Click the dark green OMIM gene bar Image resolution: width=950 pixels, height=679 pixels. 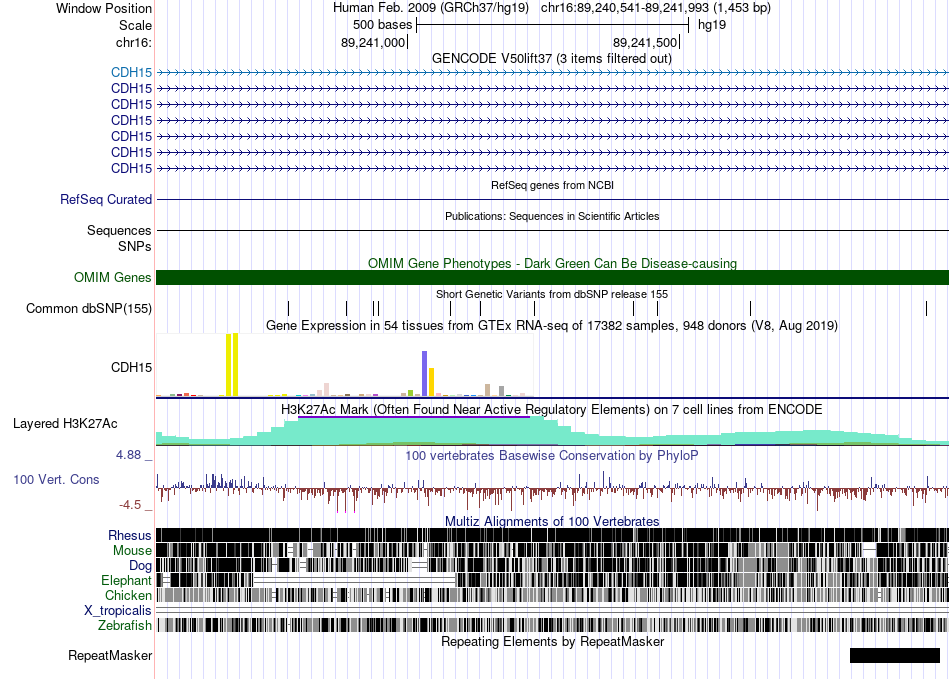pyautogui.click(x=552, y=277)
